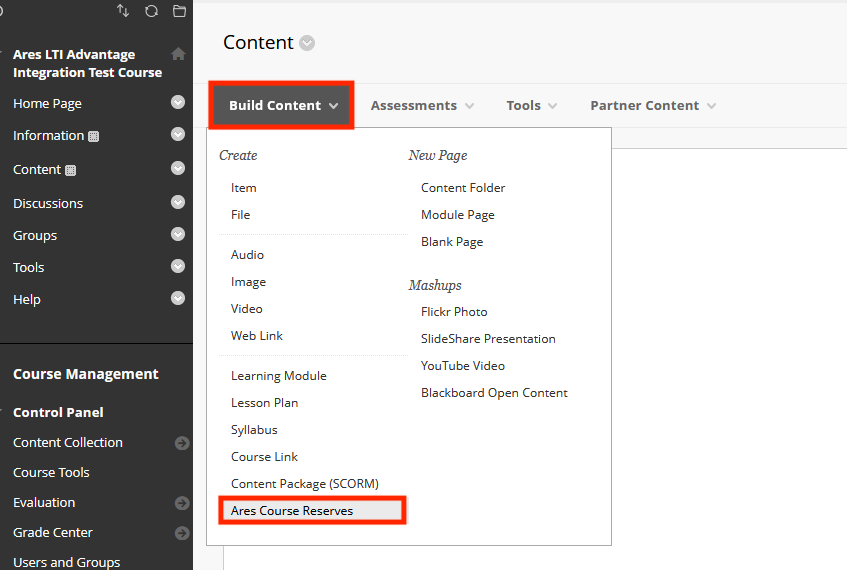Click the reorder arrows icon in sidebar header

pos(123,11)
